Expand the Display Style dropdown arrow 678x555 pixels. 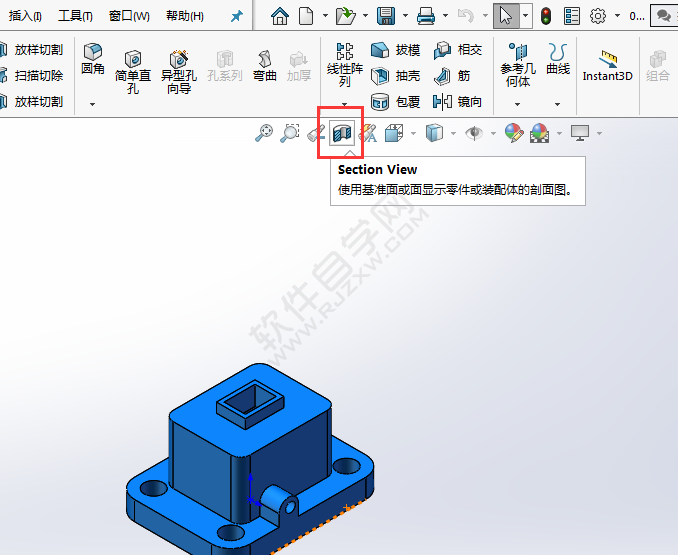453,133
